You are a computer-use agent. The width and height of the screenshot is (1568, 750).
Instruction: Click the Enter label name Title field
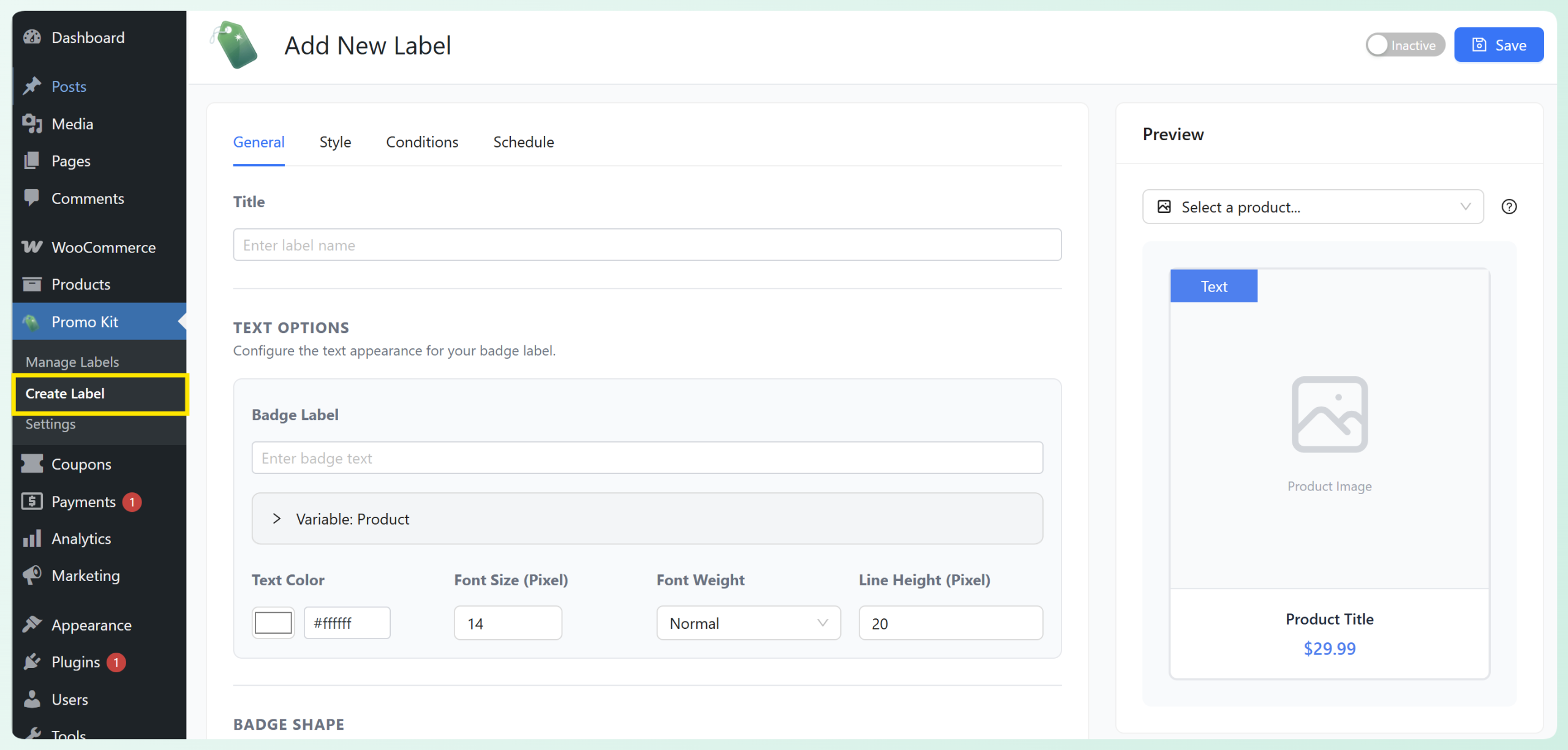tap(647, 245)
